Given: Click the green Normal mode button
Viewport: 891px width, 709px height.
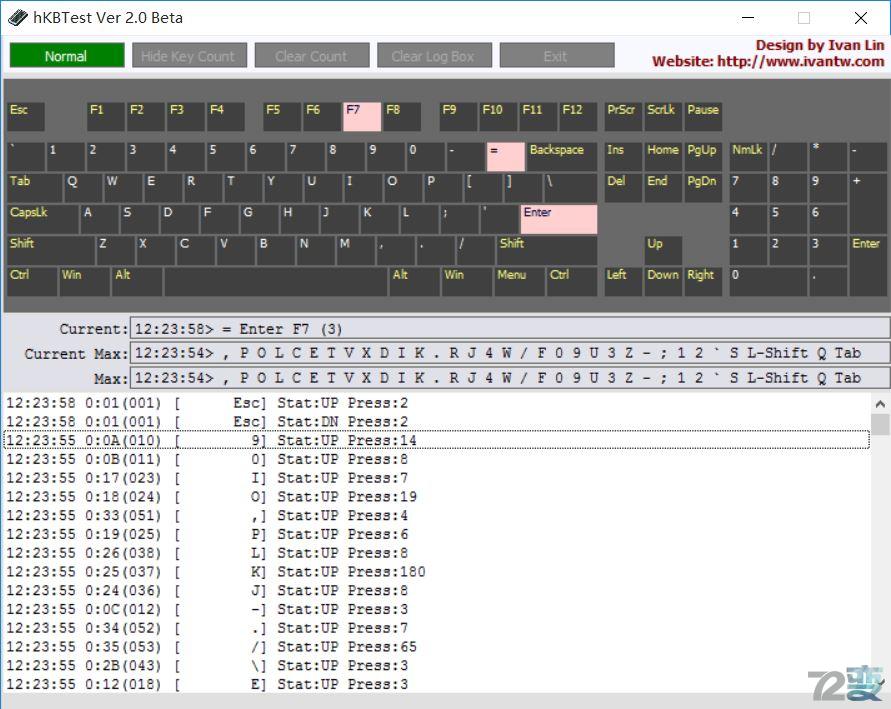Looking at the screenshot, I should [67, 56].
